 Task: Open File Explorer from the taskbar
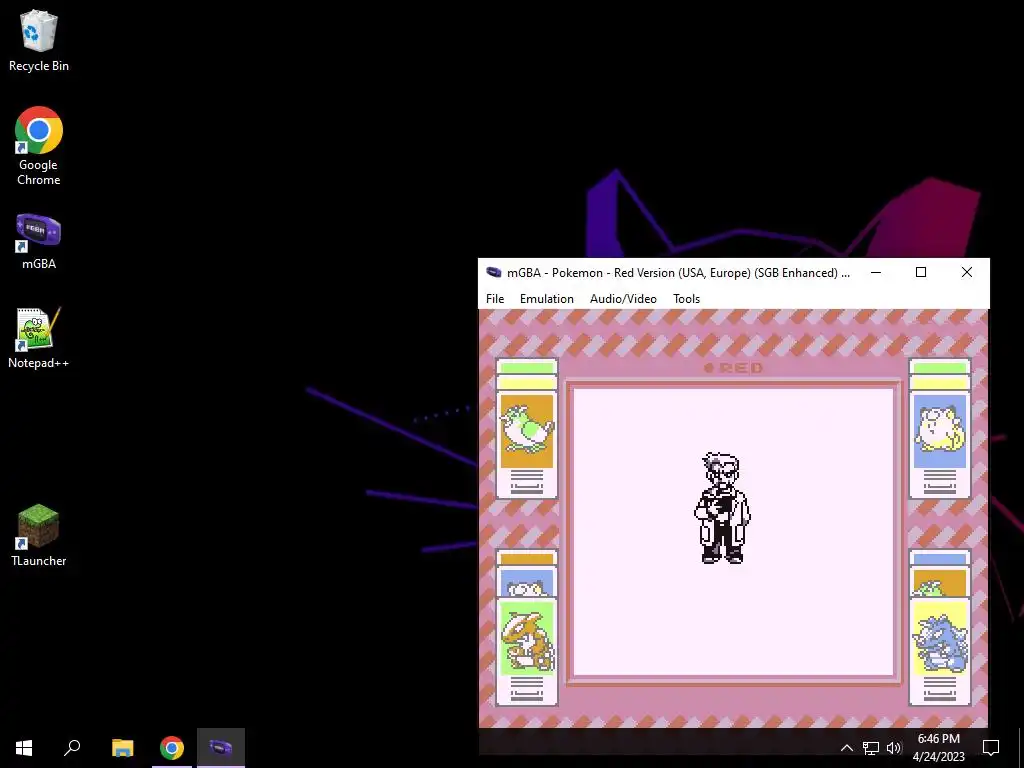[122, 748]
